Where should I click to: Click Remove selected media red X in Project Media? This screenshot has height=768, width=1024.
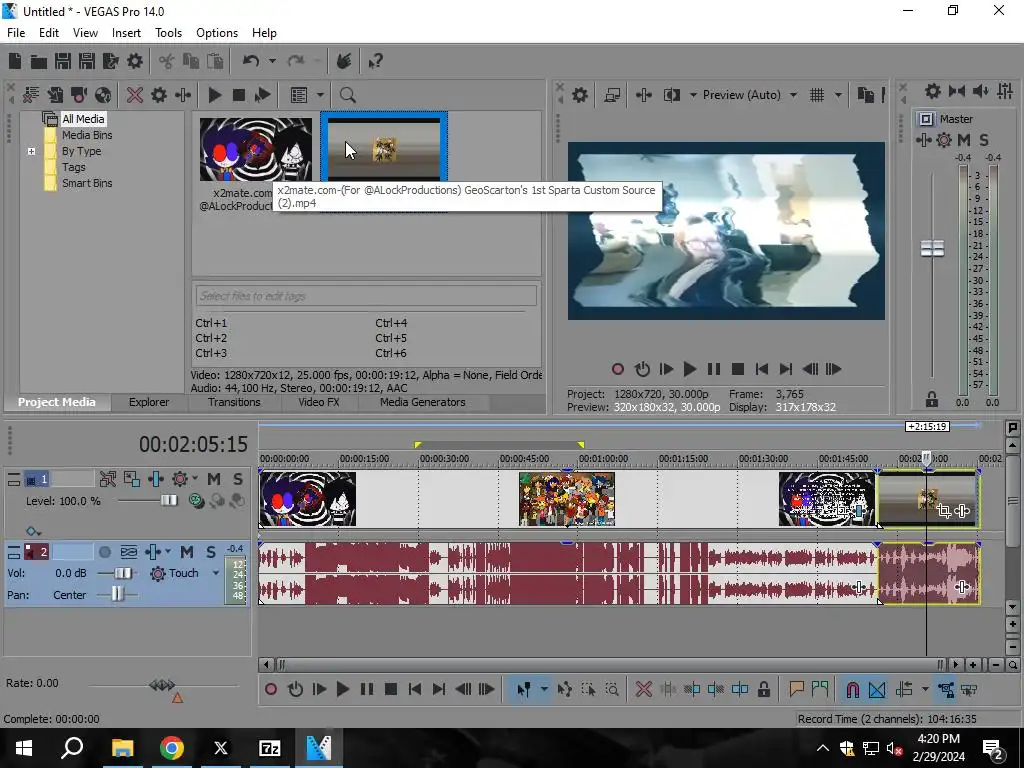click(135, 95)
